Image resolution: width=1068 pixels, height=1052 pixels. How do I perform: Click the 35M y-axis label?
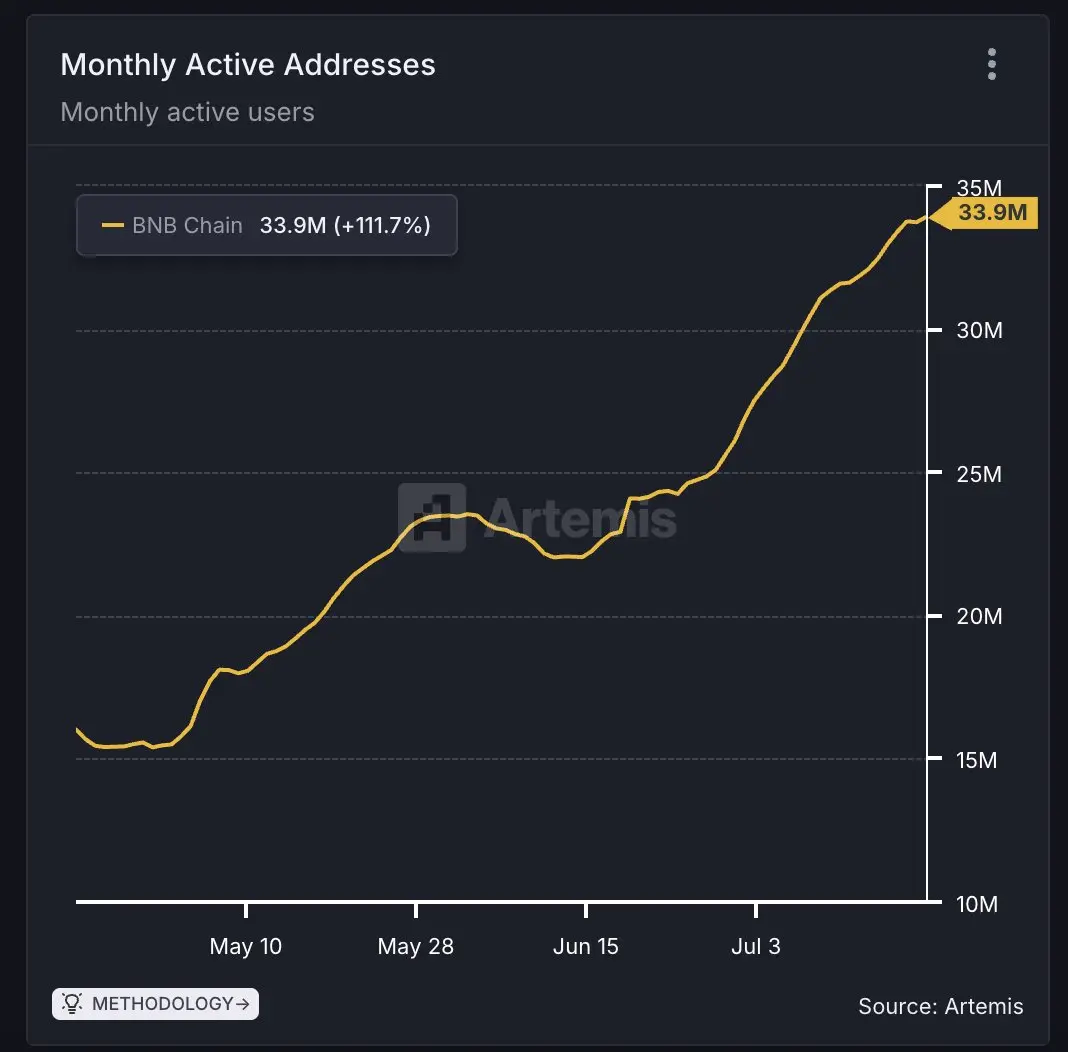(979, 187)
